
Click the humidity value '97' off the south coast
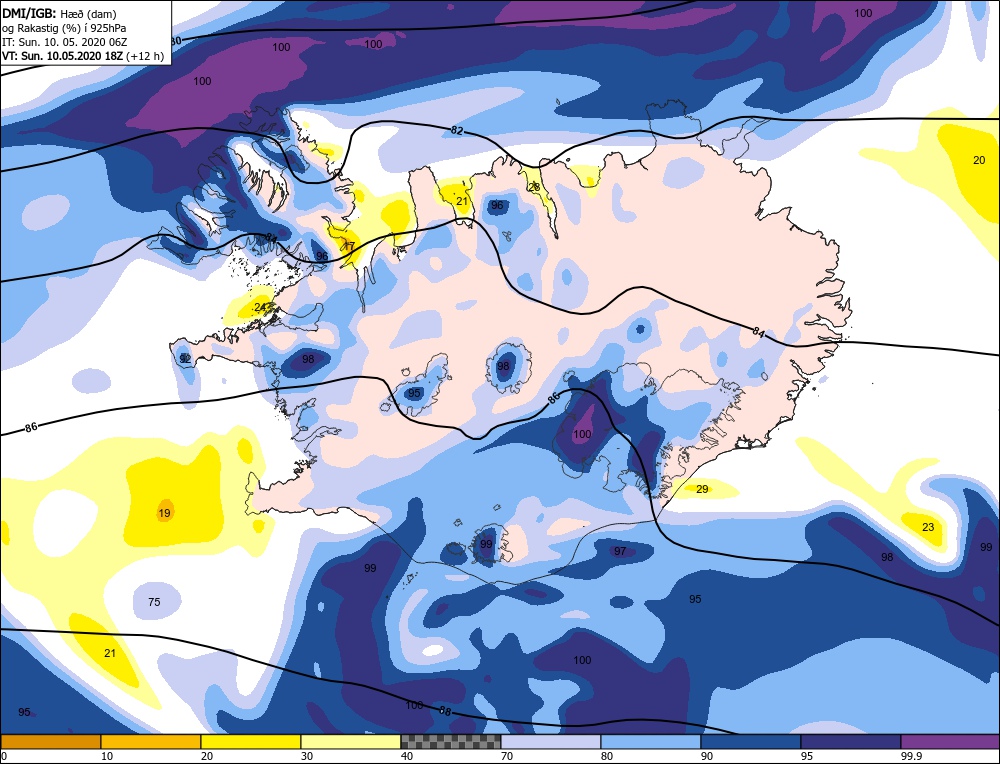(620, 551)
